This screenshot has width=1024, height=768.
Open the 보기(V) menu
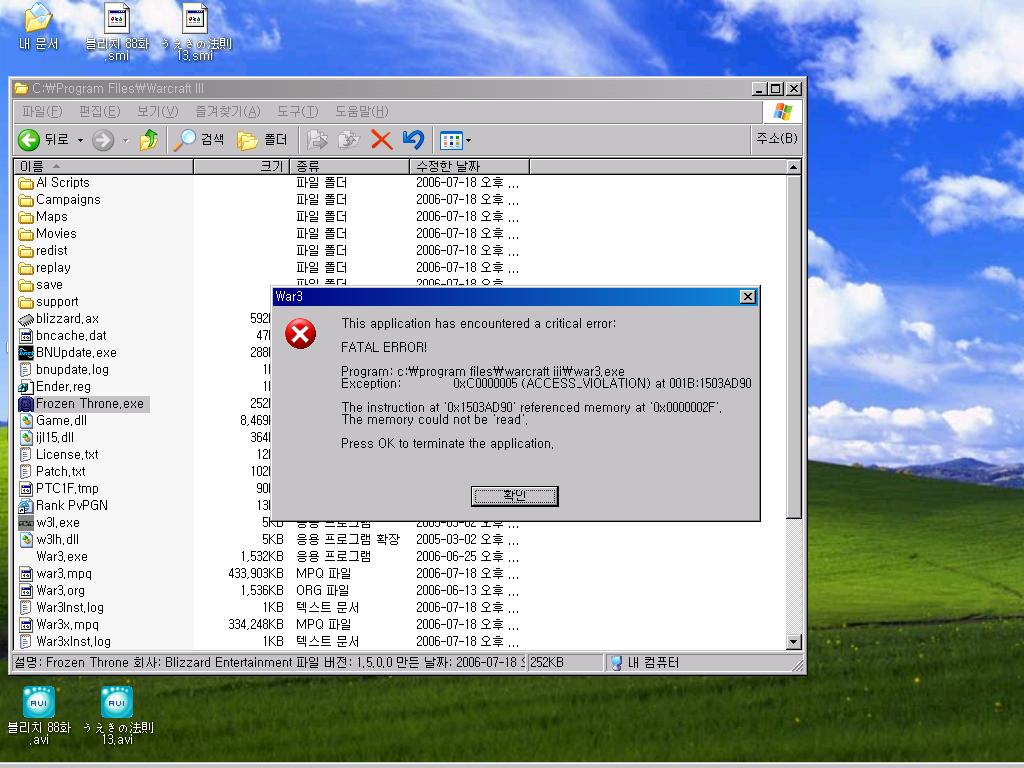pyautogui.click(x=157, y=112)
